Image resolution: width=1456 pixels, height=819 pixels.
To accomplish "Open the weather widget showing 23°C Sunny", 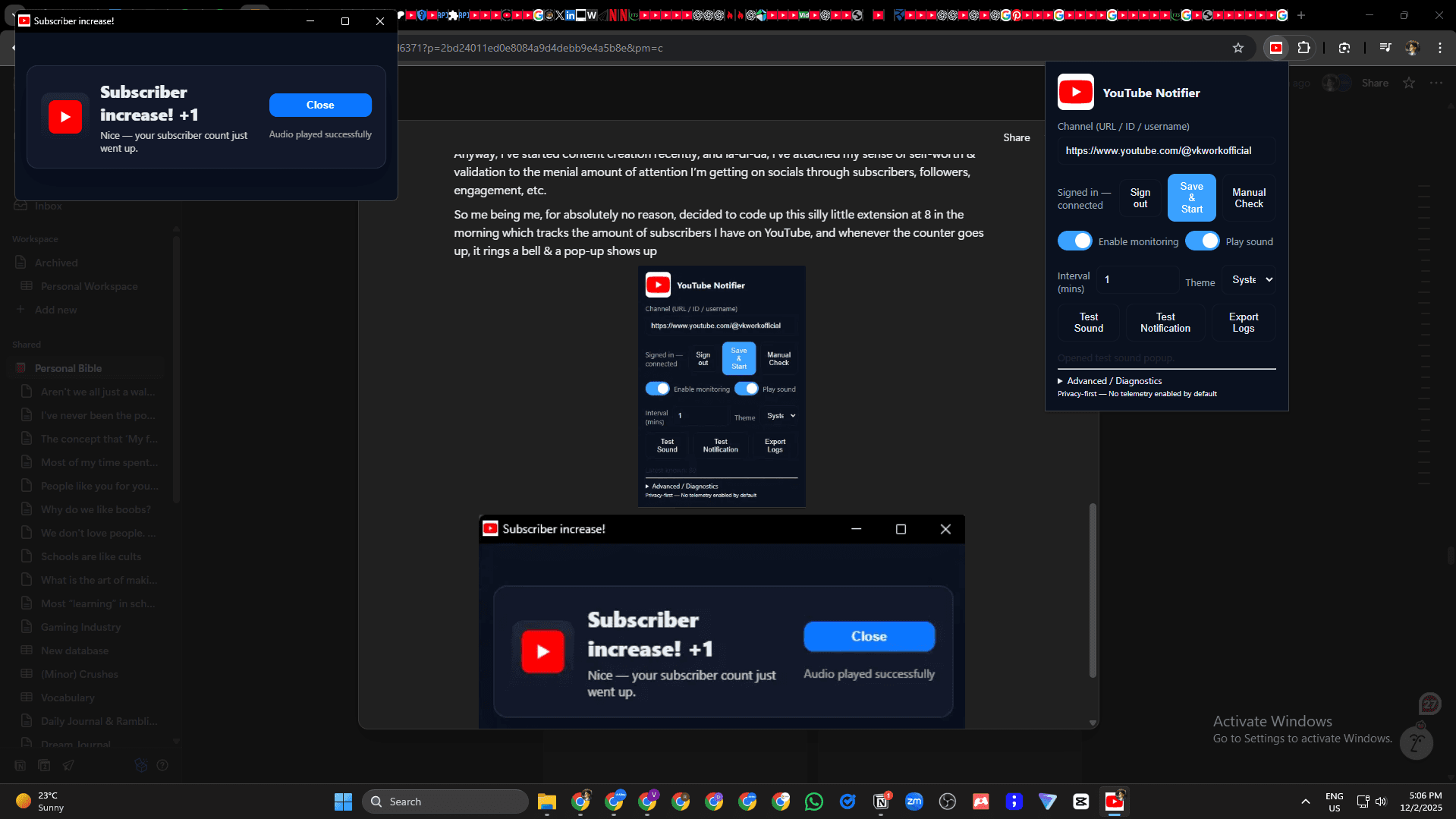I will (x=39, y=802).
